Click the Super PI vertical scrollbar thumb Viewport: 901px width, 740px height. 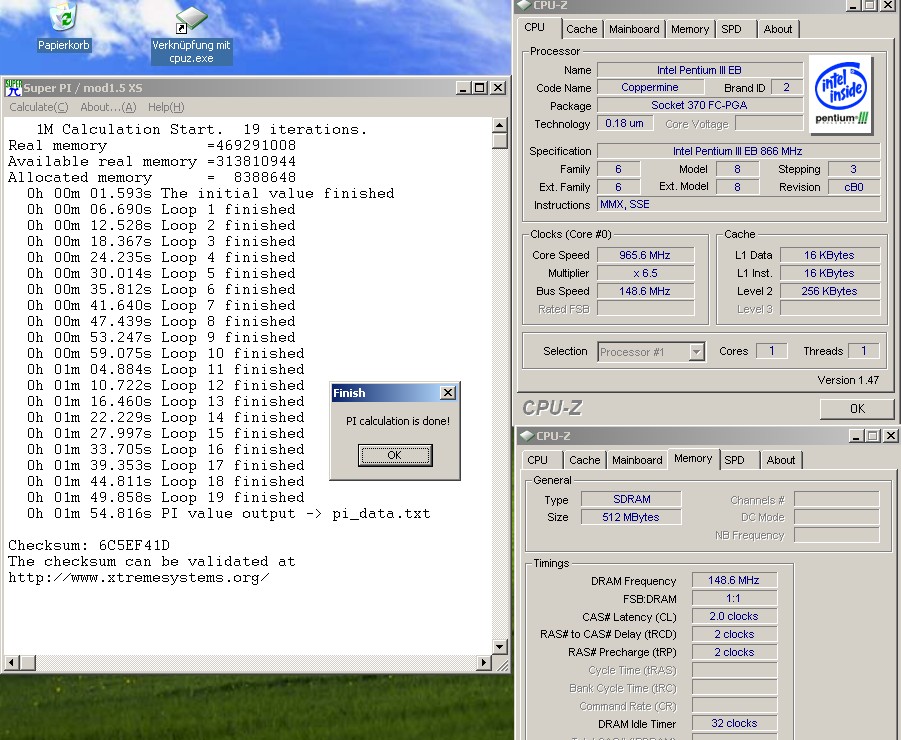[x=499, y=140]
